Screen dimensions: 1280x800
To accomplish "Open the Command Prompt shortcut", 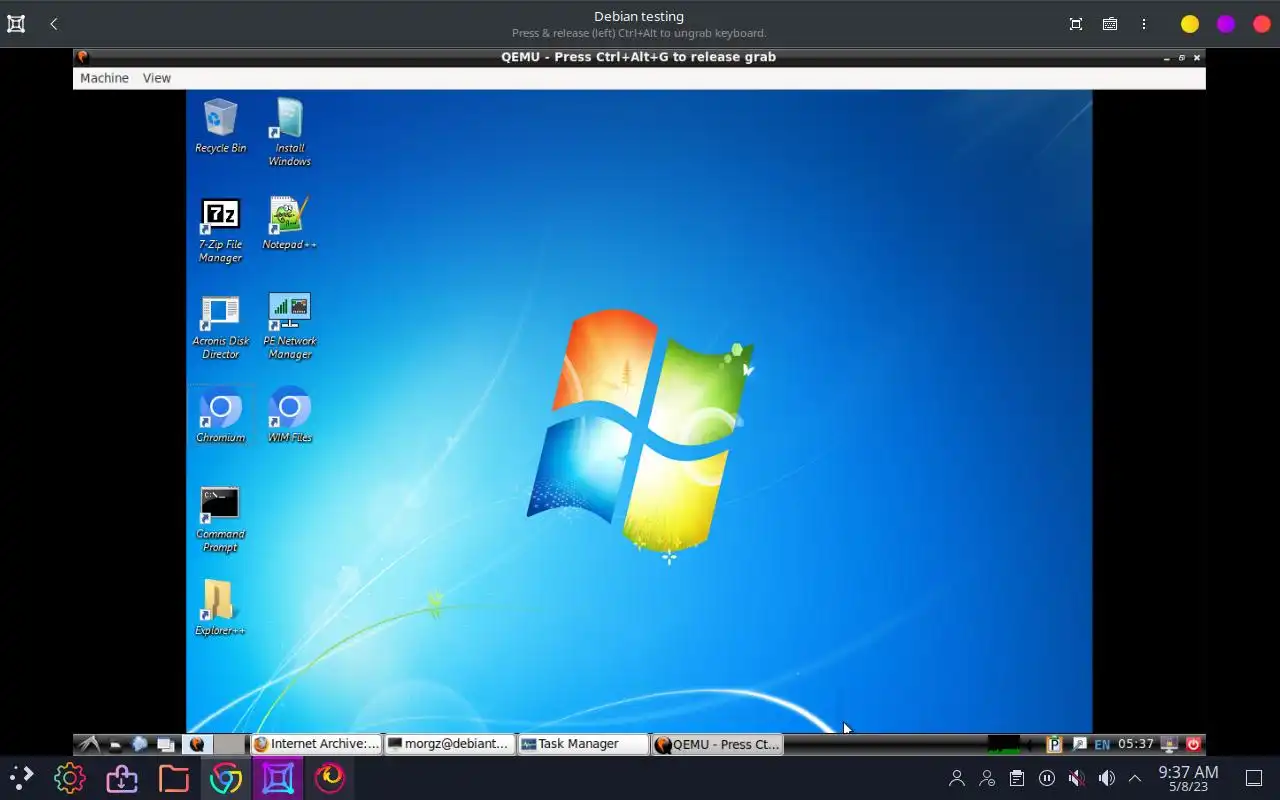I will tap(220, 519).
